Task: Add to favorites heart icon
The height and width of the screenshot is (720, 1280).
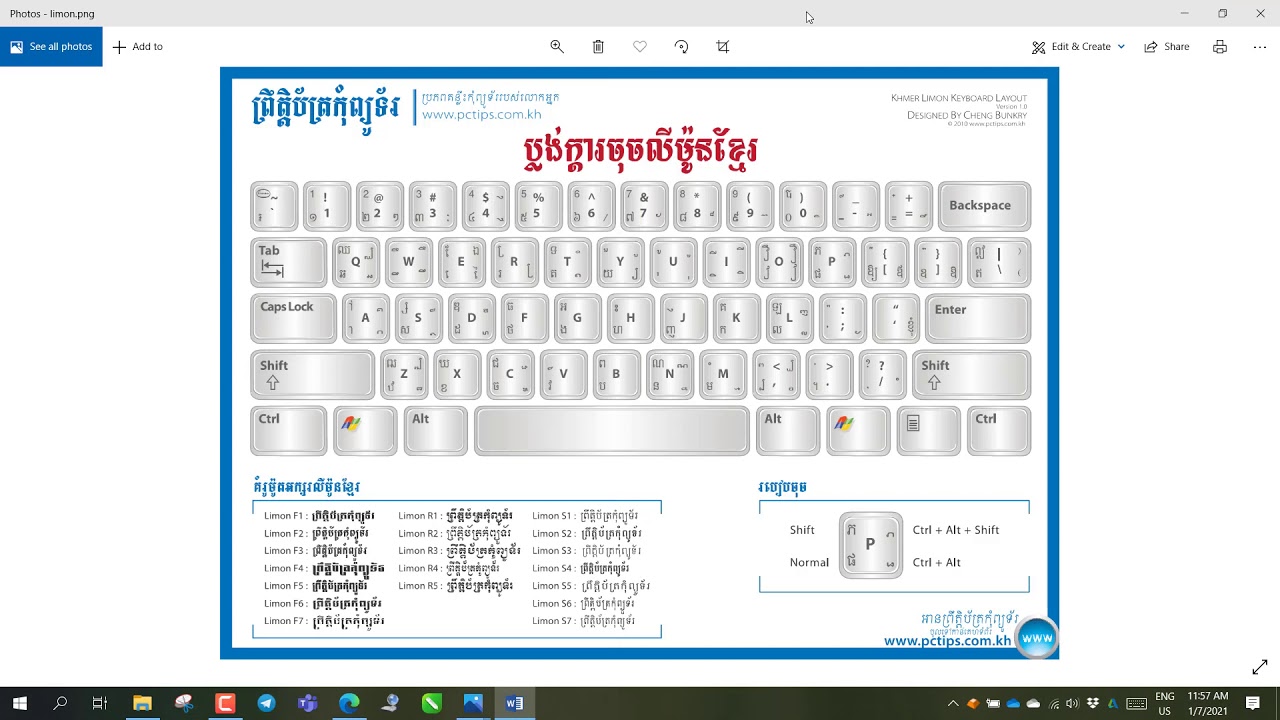Action: tap(640, 47)
